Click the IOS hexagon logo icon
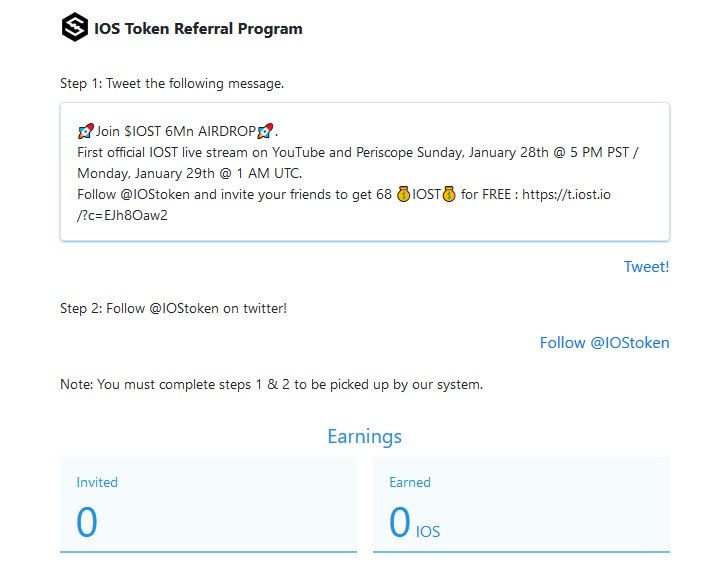Image resolution: width=710 pixels, height=585 pixels. 75,28
